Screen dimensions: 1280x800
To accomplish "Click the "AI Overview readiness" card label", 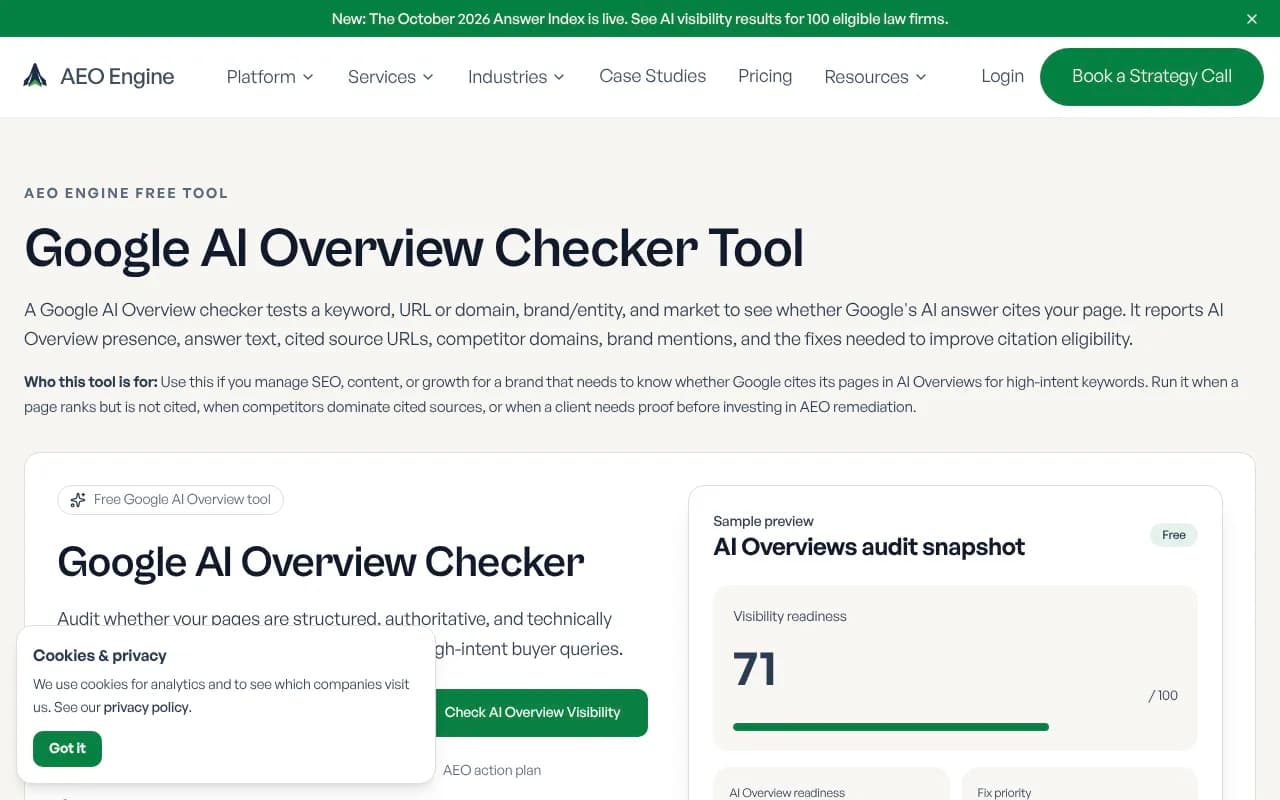I will tap(787, 792).
